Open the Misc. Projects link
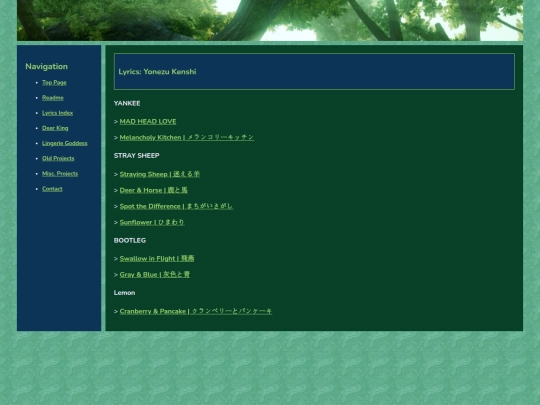The width and height of the screenshot is (540, 405). click(x=60, y=174)
